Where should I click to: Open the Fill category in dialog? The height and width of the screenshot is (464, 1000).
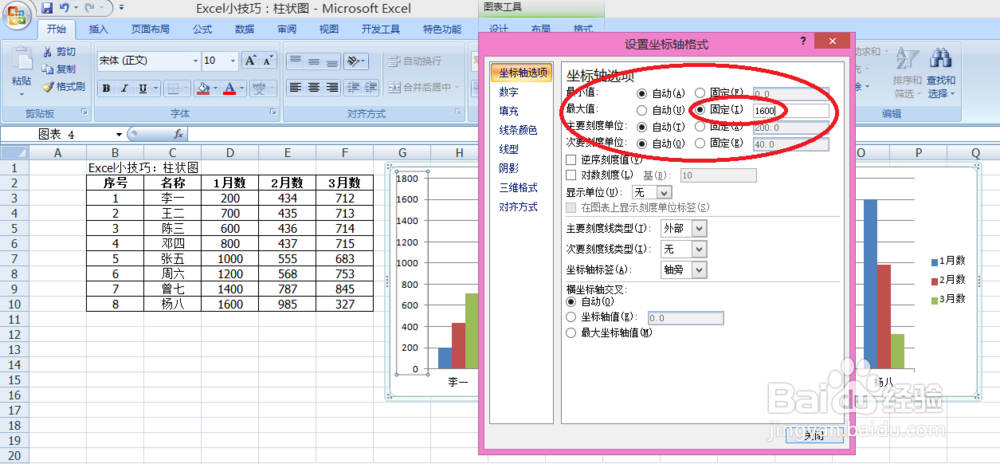(x=509, y=111)
